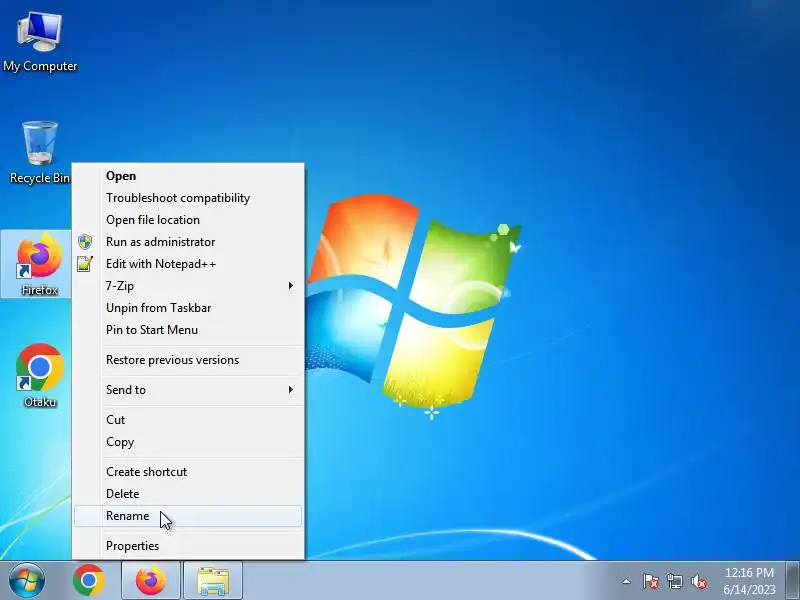Select the Otaku Chrome desktop shortcut

(x=40, y=376)
